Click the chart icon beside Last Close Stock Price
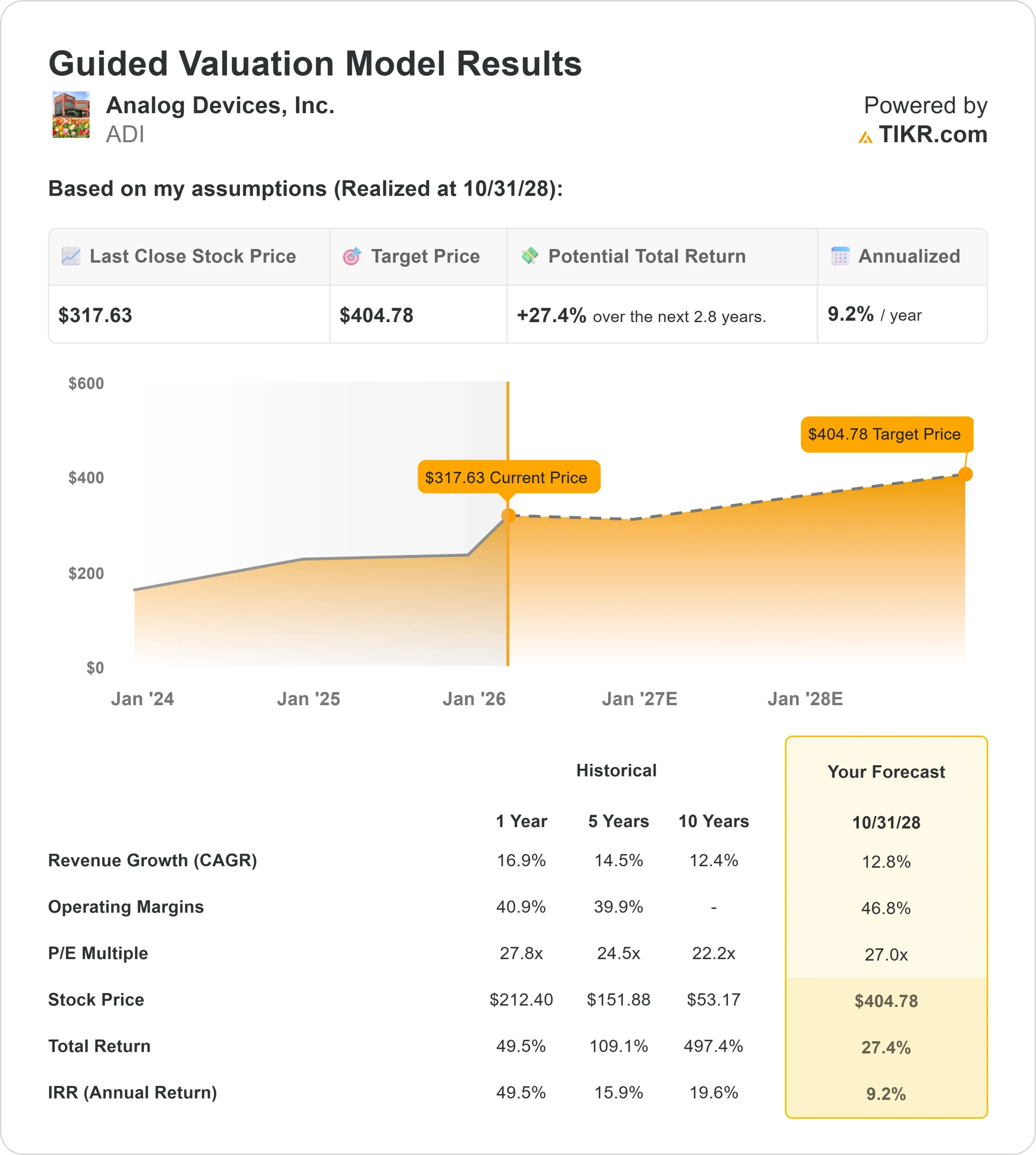This screenshot has height=1155, width=1036. coord(70,256)
